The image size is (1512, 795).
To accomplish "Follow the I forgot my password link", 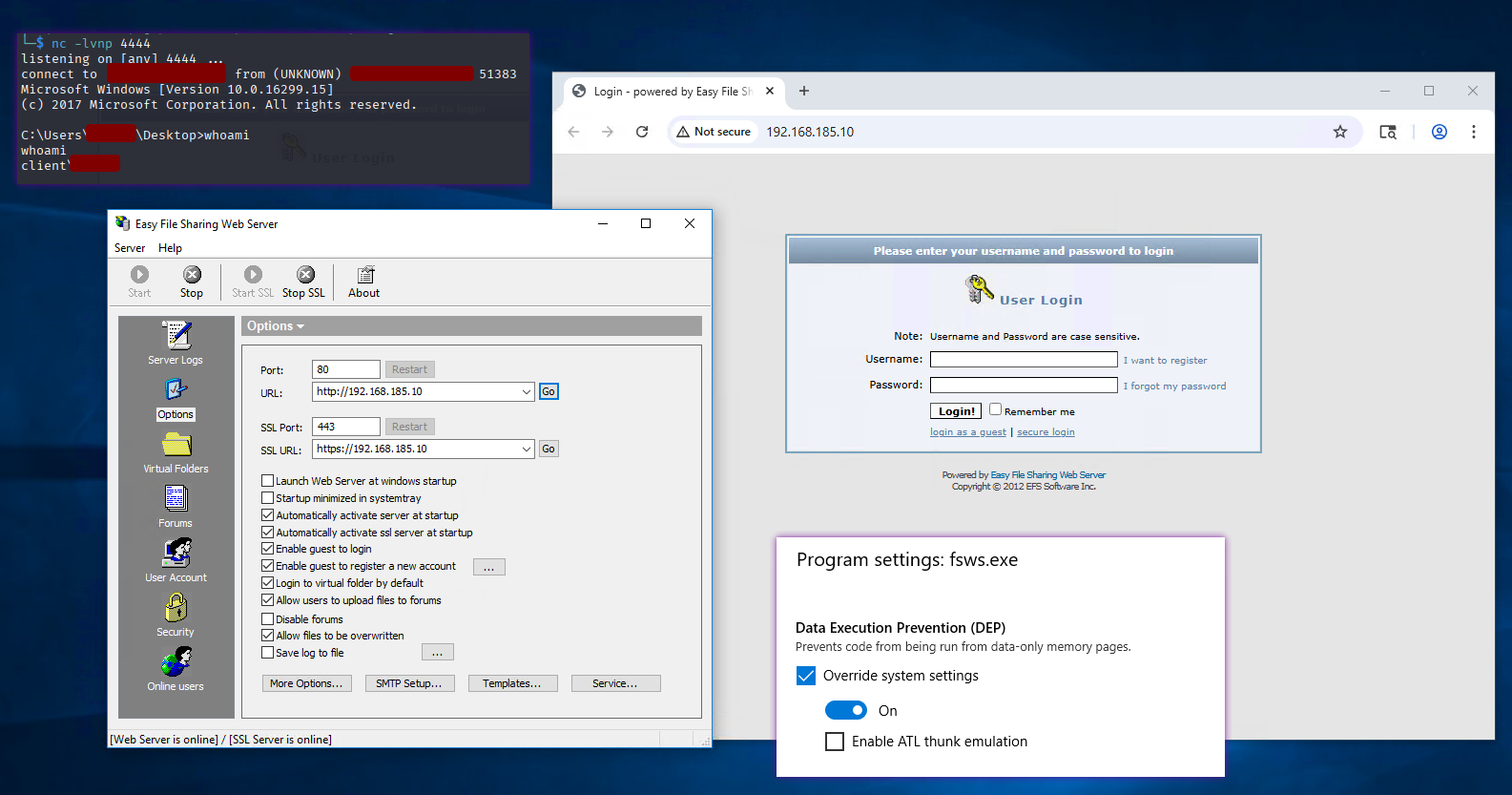I will pos(1174,387).
